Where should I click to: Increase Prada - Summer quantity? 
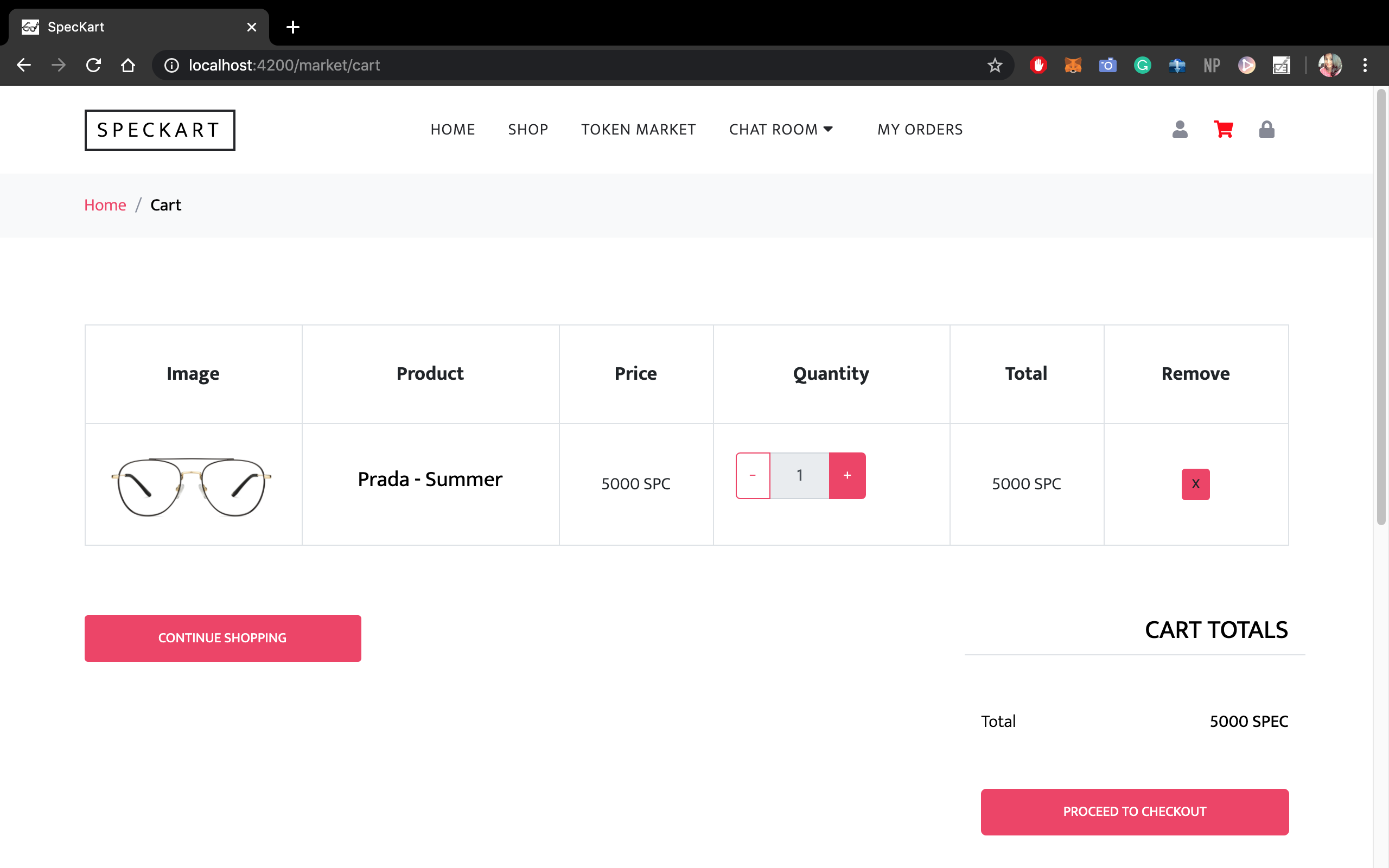[847, 475]
